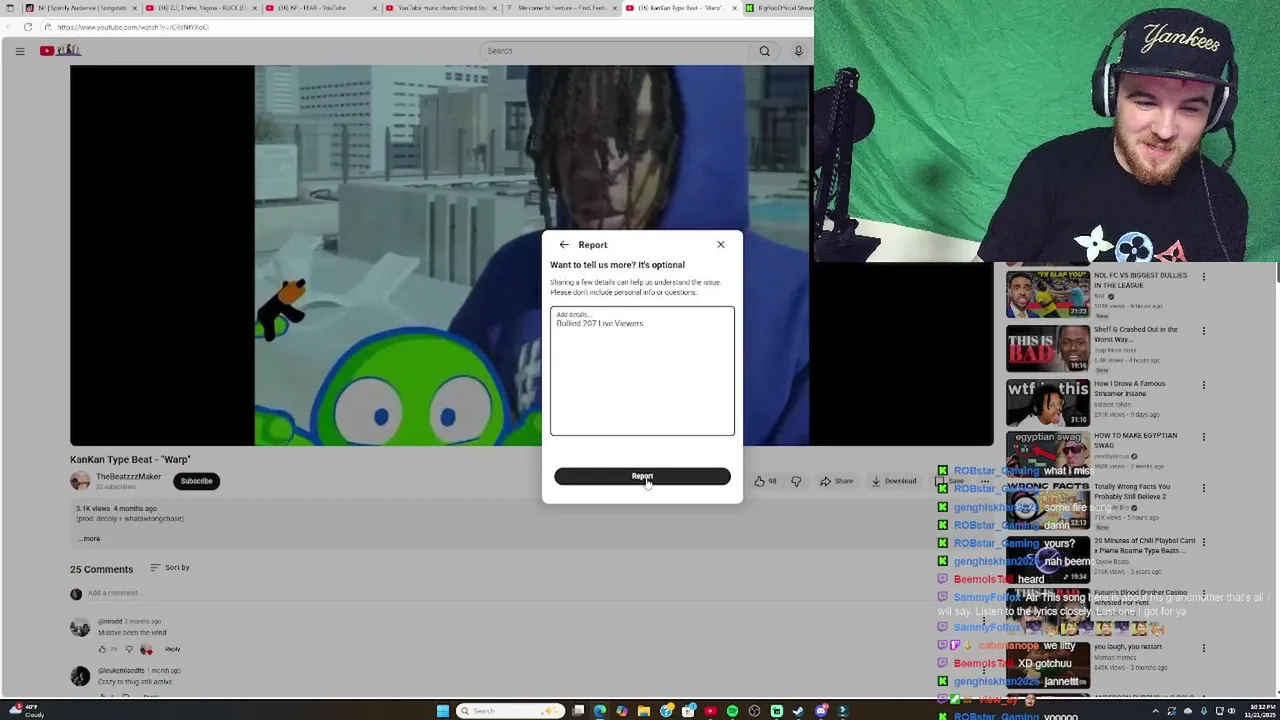The image size is (1280, 720).
Task: Switch to the Spotify Audience Songstats tab
Action: [80, 8]
